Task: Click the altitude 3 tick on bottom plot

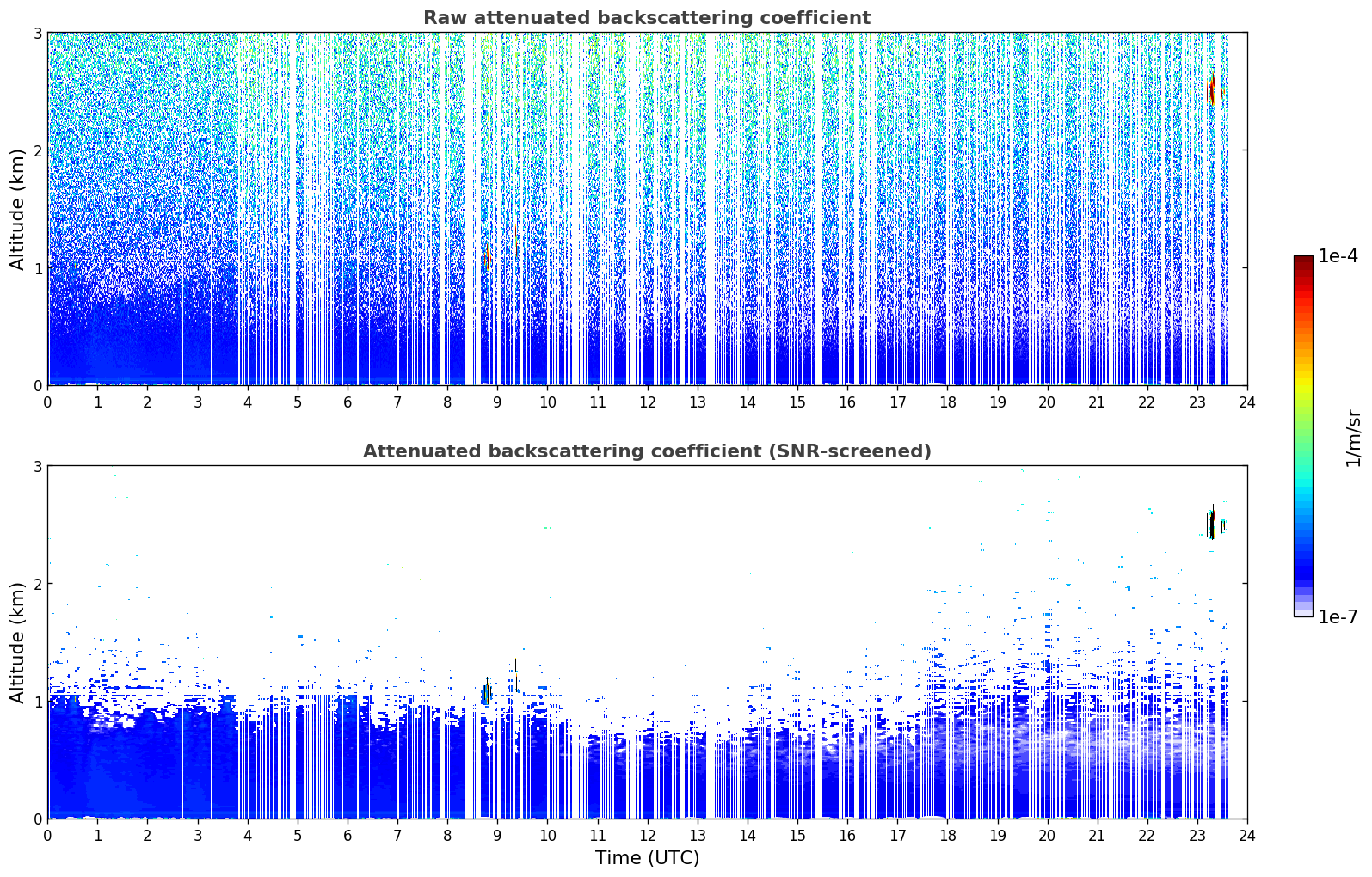Action: click(x=38, y=466)
